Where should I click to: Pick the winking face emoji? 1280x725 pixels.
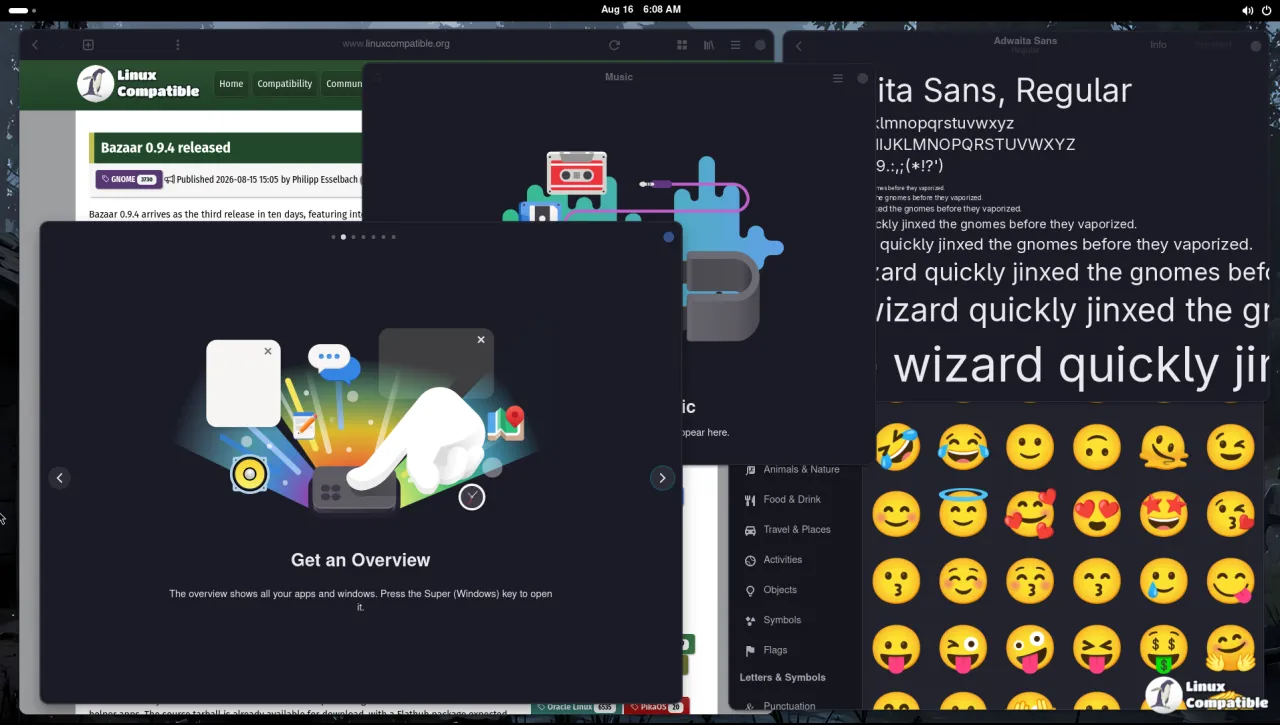tap(1231, 447)
